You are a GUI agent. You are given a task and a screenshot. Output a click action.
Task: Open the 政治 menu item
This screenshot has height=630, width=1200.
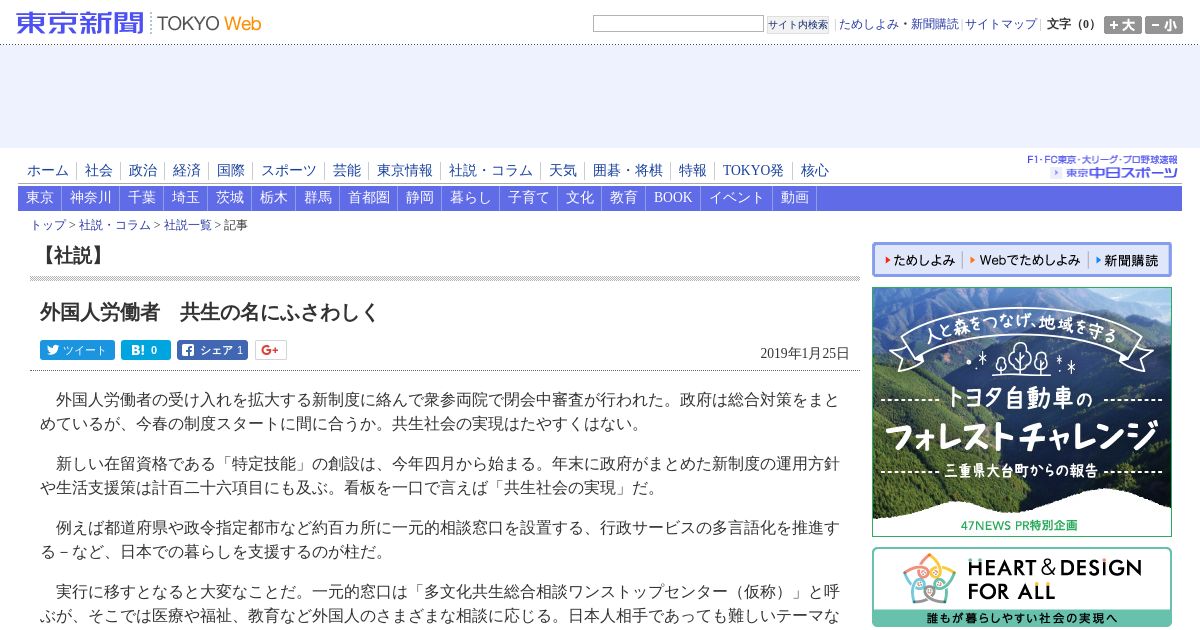143,171
